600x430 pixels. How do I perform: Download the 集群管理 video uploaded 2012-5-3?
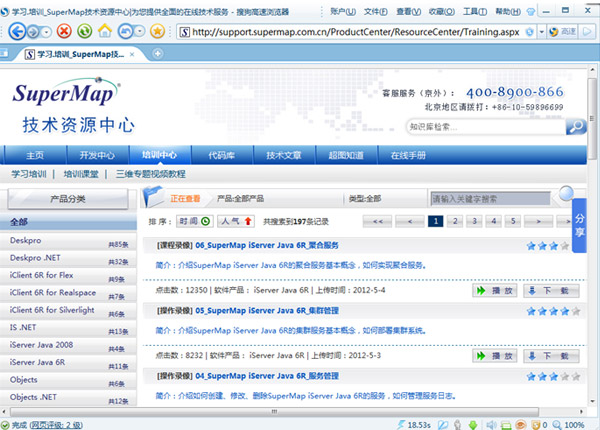(x=551, y=356)
